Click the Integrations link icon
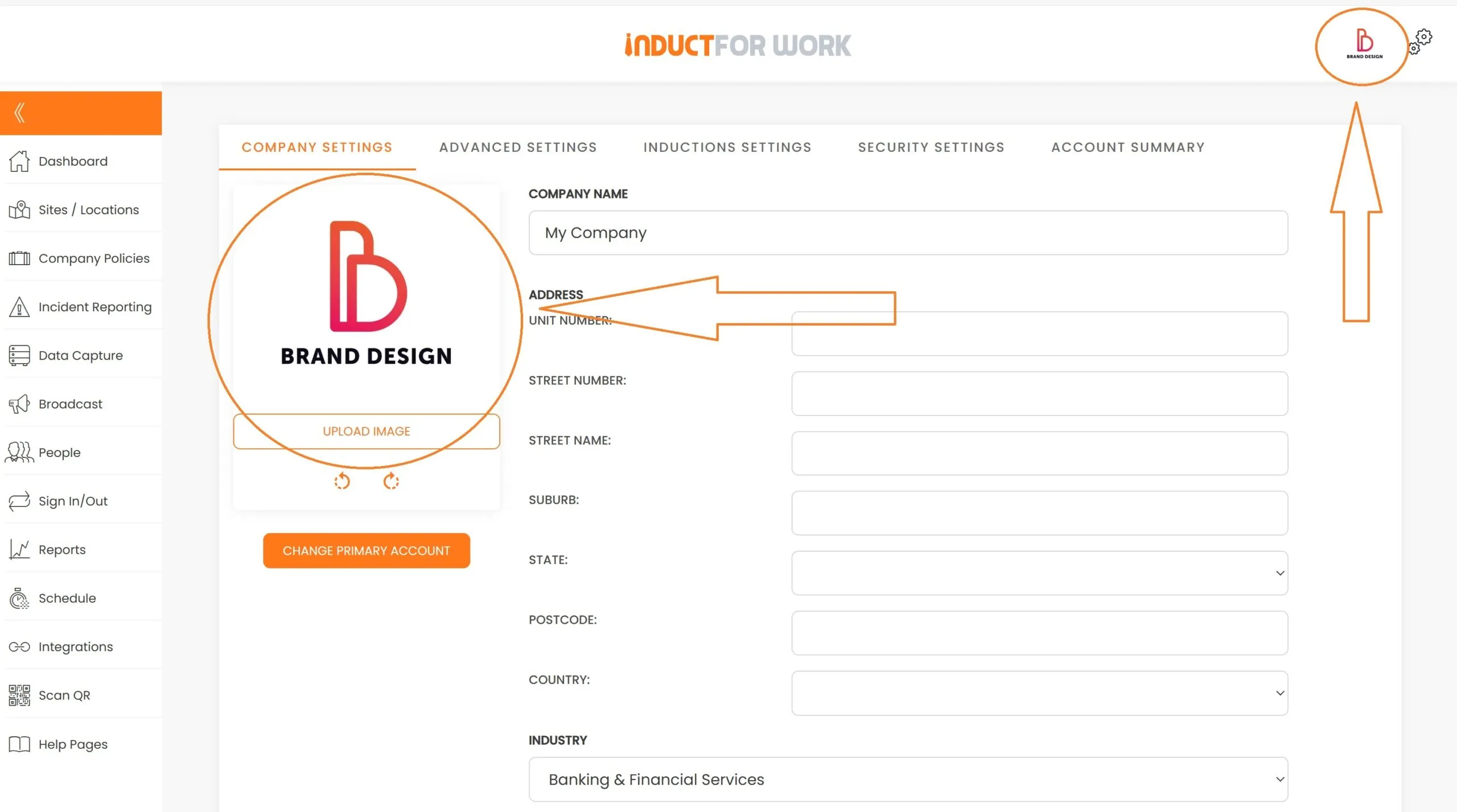1457x812 pixels. [19, 647]
